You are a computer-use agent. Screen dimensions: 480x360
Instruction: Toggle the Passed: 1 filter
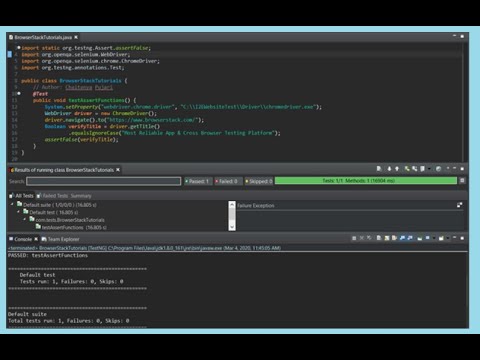198,181
